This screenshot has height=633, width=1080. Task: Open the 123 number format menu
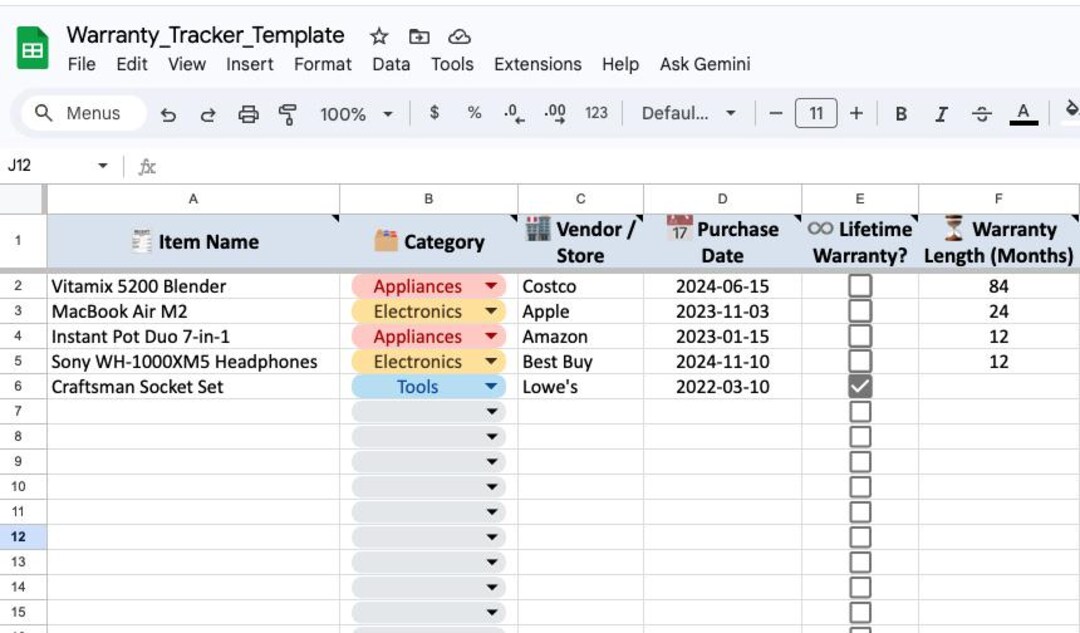click(x=596, y=113)
